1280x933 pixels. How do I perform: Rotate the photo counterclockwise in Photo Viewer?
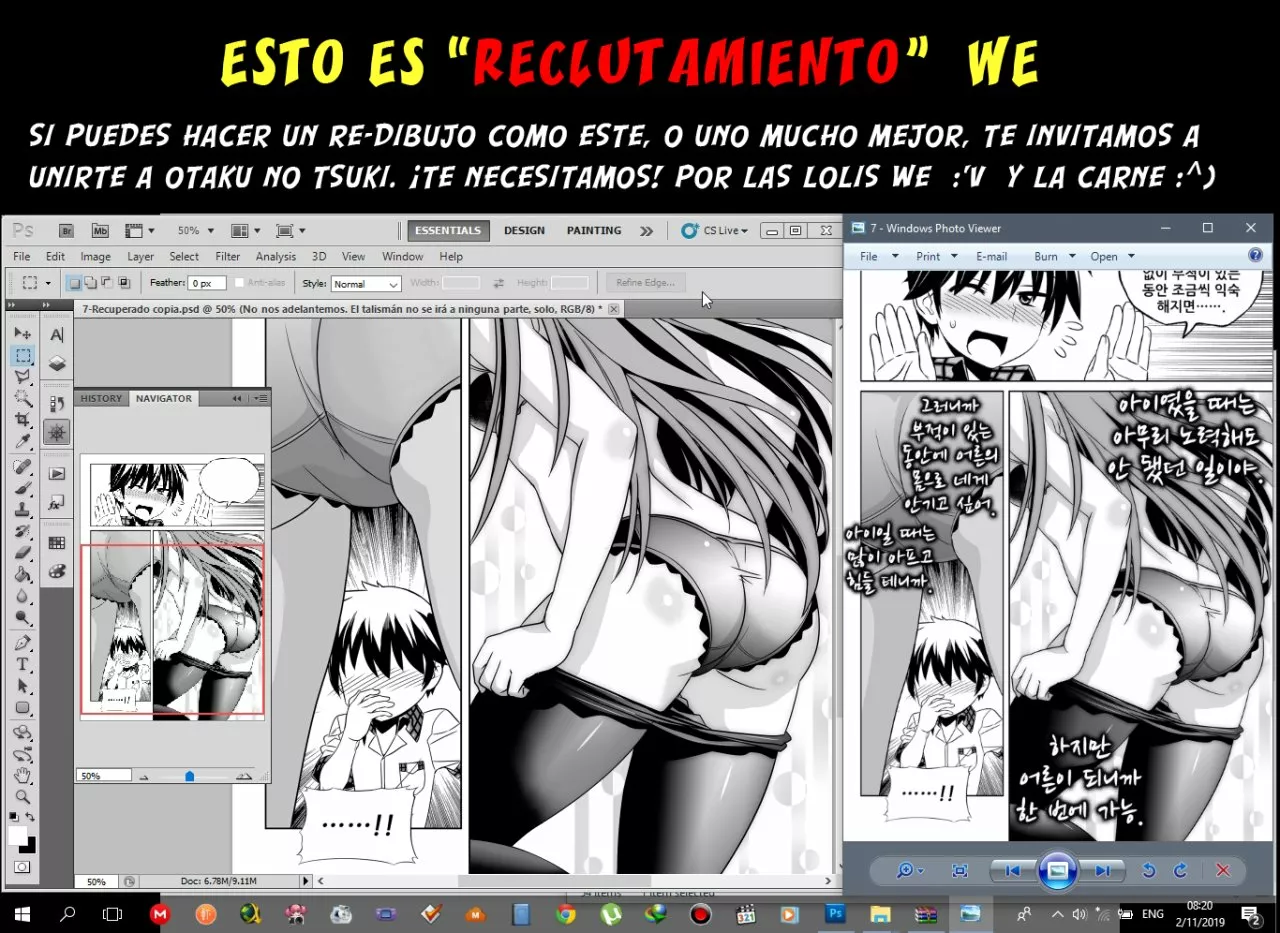click(1148, 870)
